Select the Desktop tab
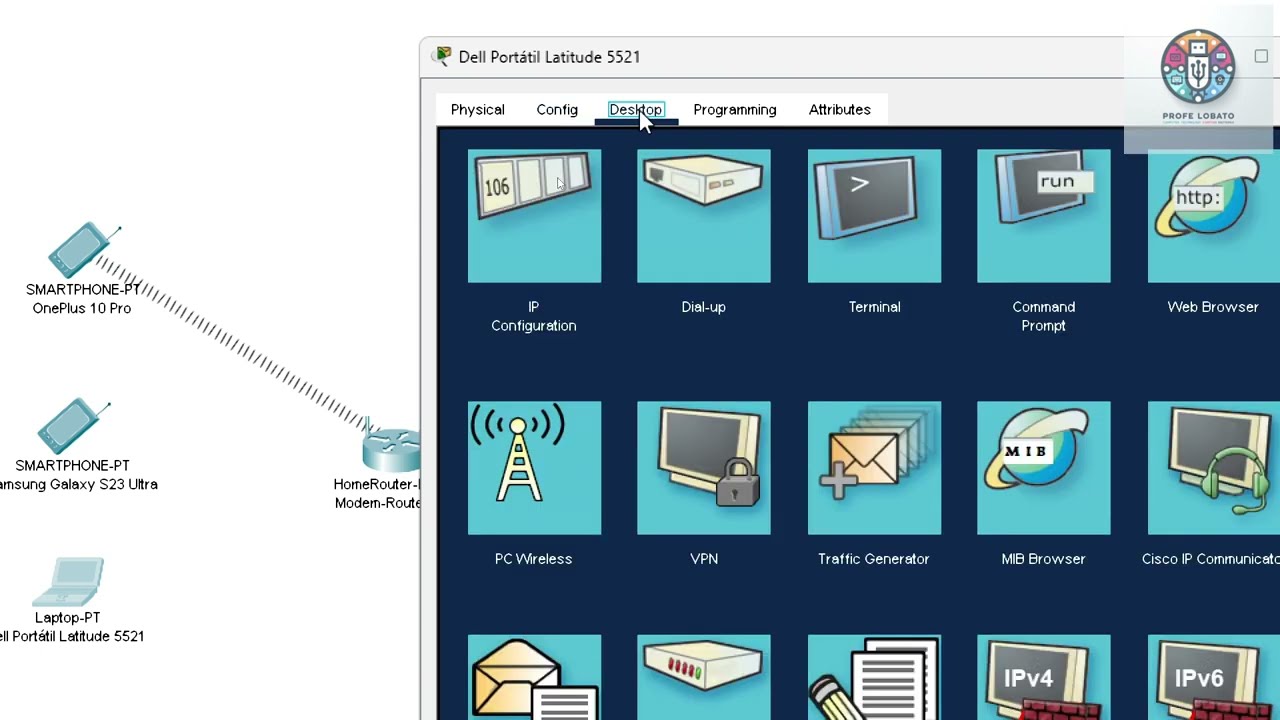Screen dimensions: 1280x720 [636, 110]
